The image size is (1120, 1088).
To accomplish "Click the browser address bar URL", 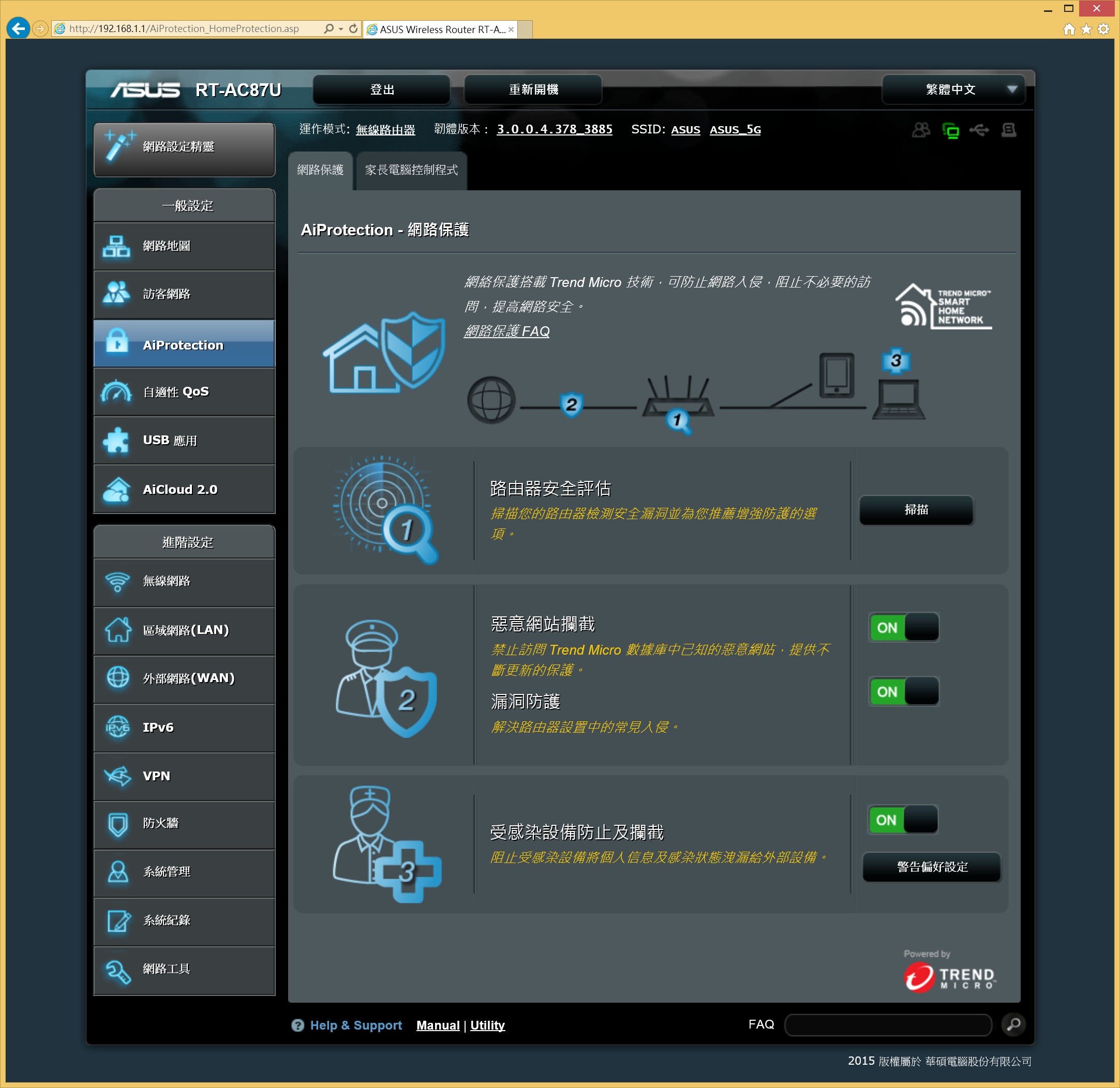I will (x=184, y=28).
